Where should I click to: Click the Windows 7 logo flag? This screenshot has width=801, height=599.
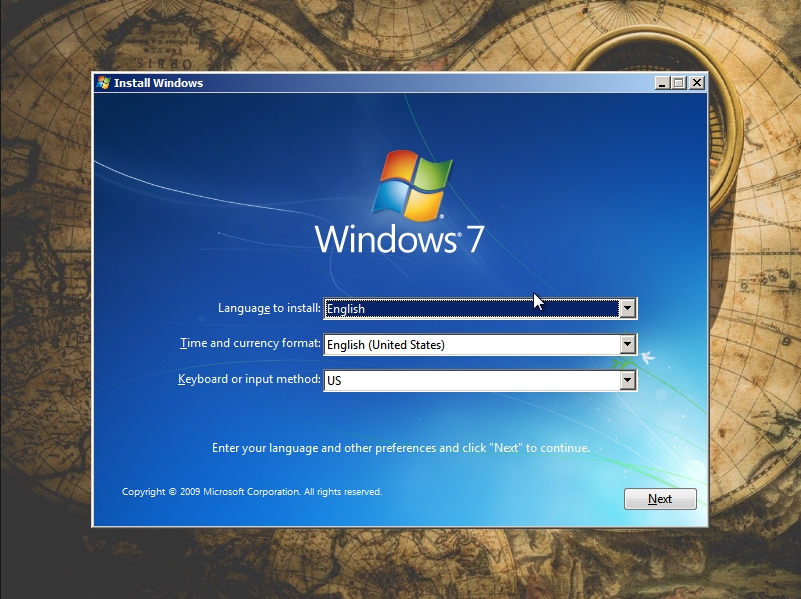coord(413,185)
